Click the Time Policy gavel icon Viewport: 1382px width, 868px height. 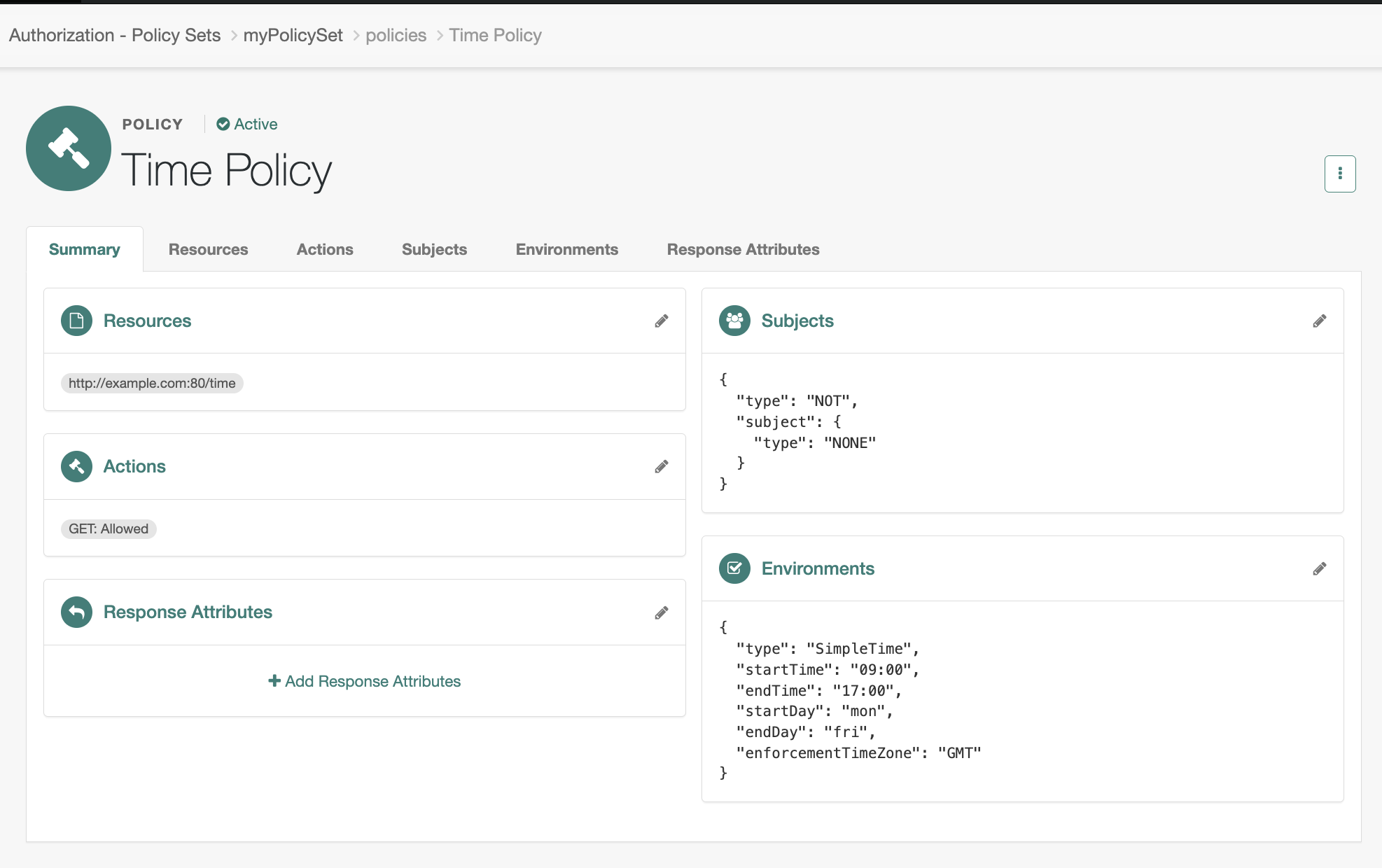tap(68, 148)
